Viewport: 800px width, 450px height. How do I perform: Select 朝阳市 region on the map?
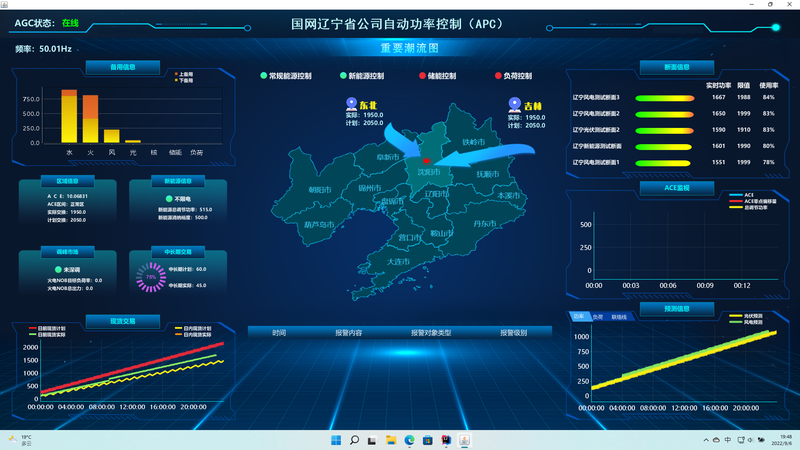tap(320, 190)
